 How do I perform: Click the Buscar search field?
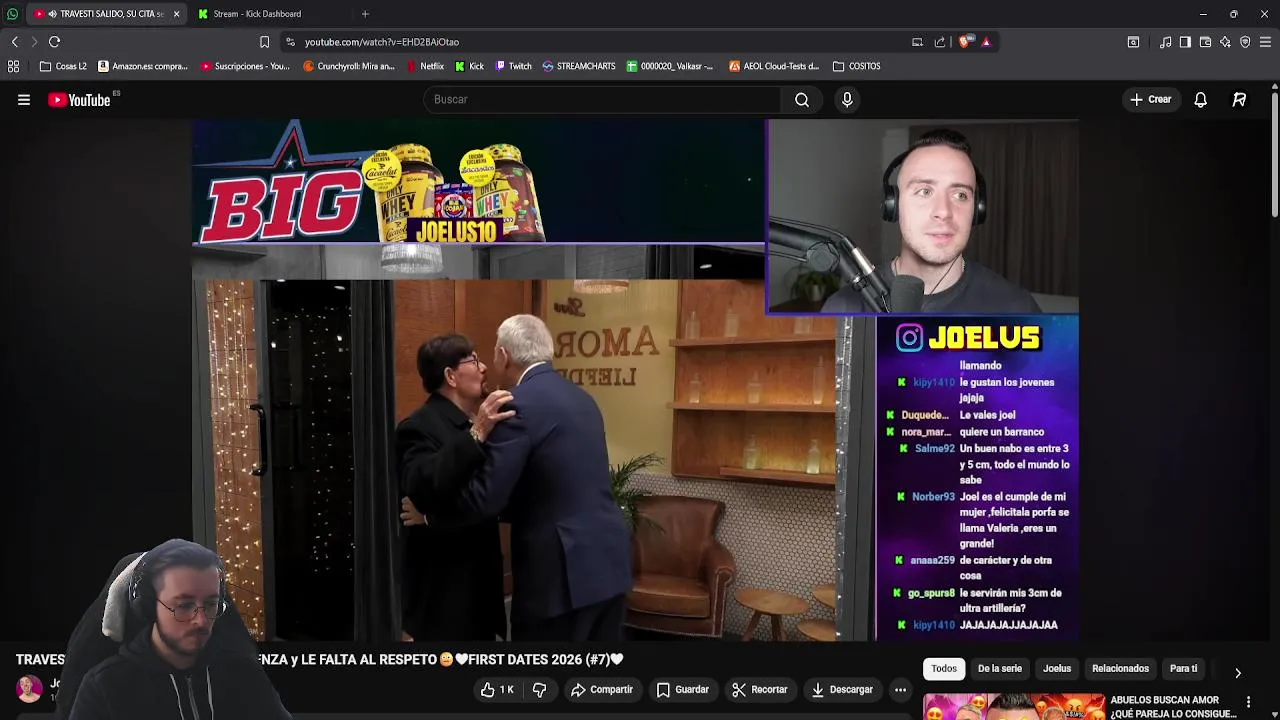click(x=600, y=99)
